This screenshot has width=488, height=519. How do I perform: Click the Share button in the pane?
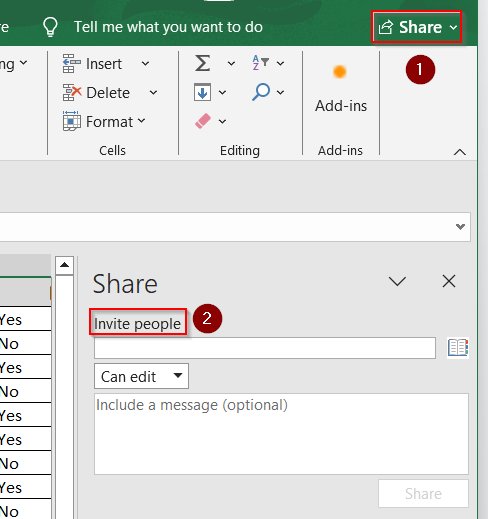[x=423, y=494]
